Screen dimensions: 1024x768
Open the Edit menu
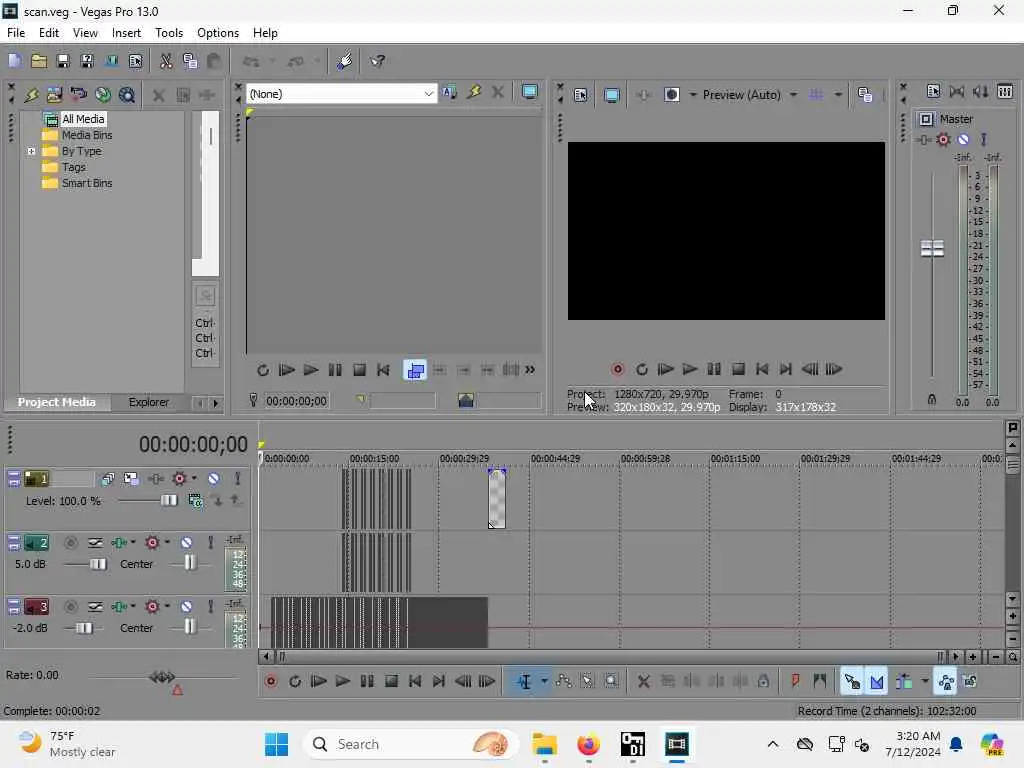(49, 33)
